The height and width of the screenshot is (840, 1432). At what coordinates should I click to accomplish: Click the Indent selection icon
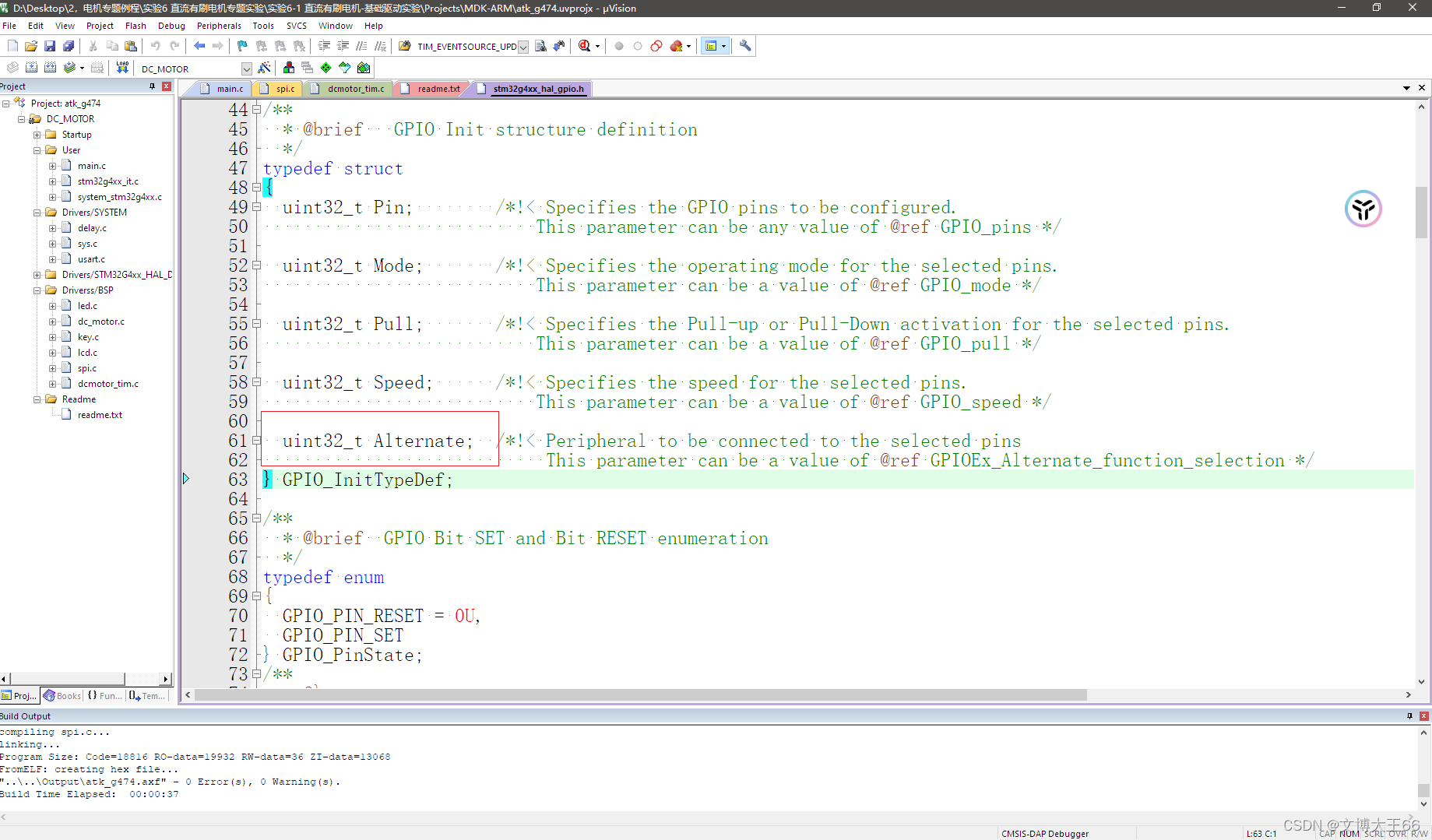[x=324, y=46]
